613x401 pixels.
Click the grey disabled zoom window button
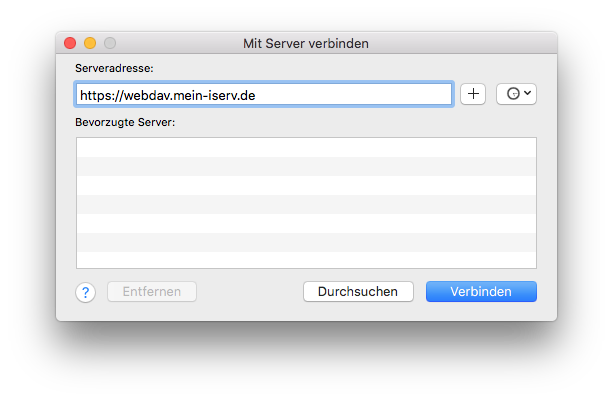tap(110, 43)
